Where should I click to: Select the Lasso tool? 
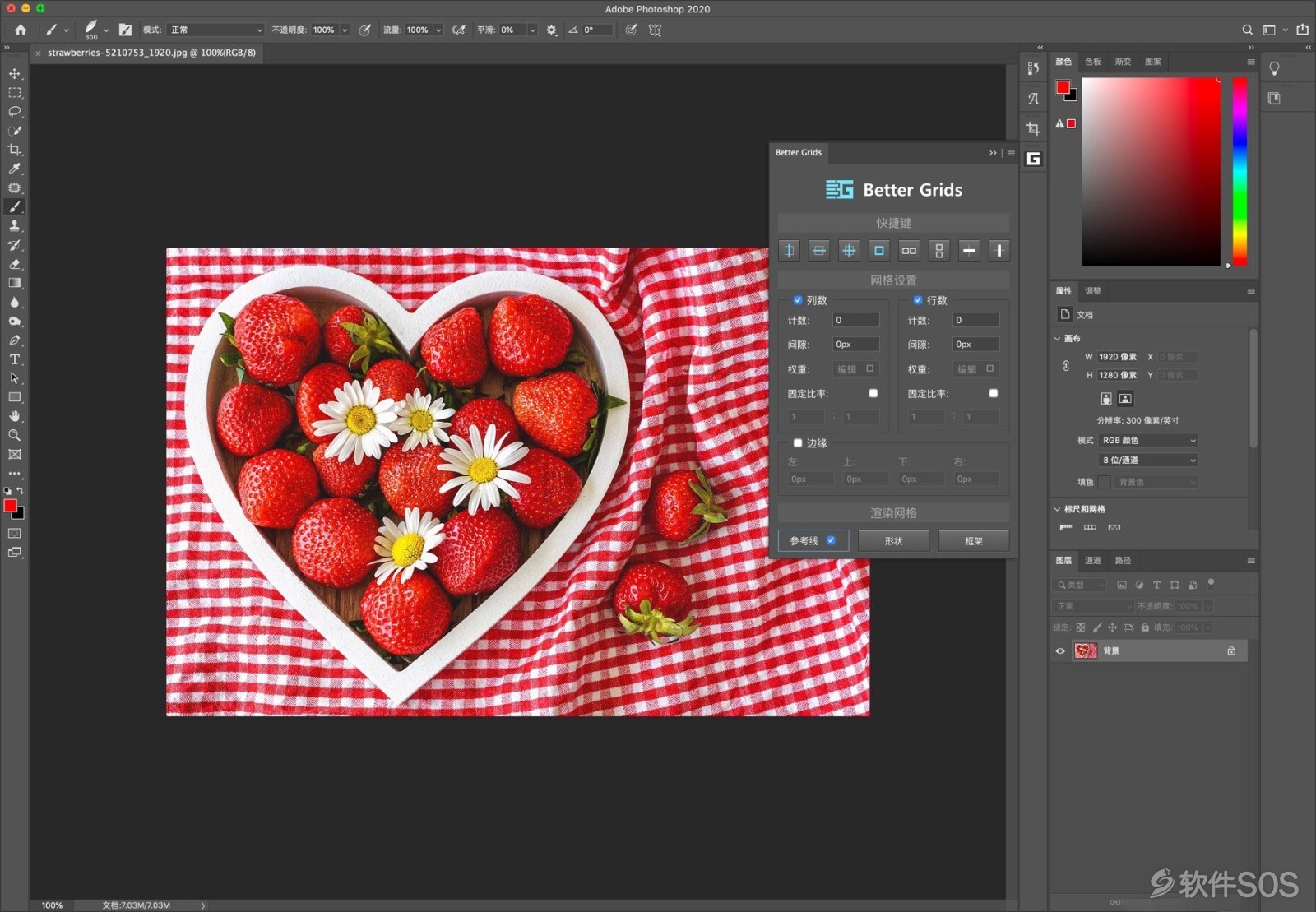point(14,112)
